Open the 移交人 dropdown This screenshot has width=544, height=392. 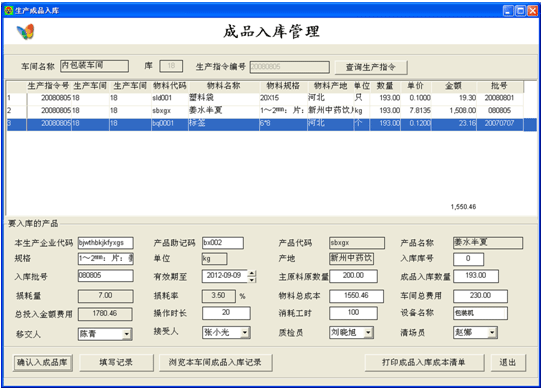point(127,334)
